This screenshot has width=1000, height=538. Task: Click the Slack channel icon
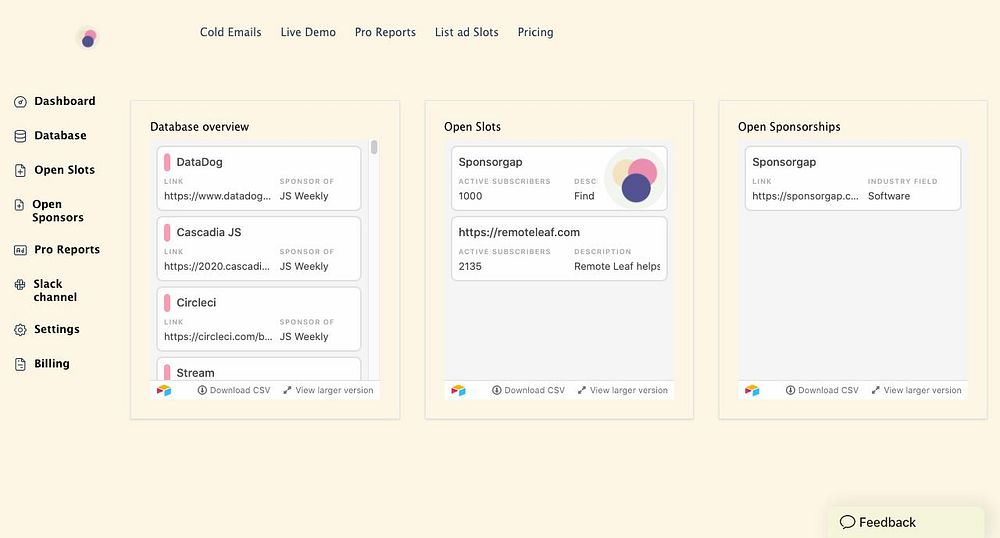click(20, 284)
